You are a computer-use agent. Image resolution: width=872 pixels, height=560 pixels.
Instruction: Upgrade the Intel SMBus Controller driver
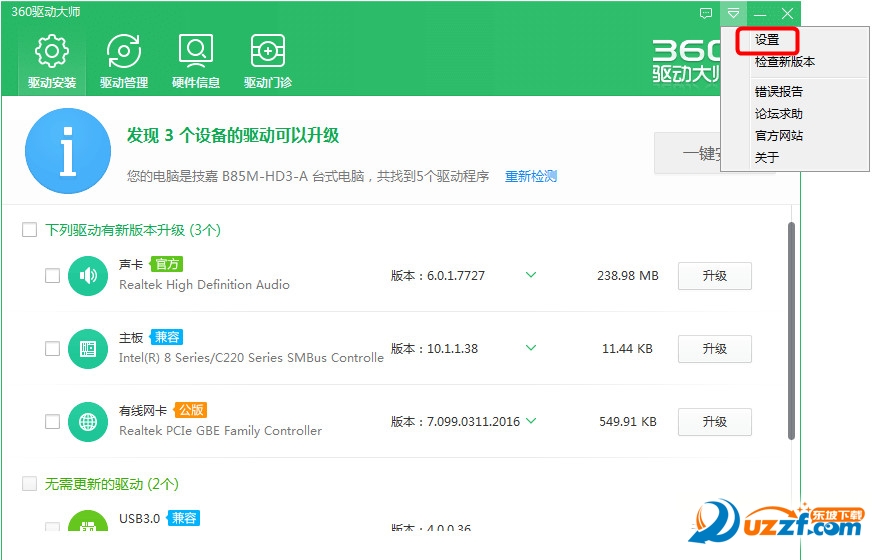tap(715, 349)
